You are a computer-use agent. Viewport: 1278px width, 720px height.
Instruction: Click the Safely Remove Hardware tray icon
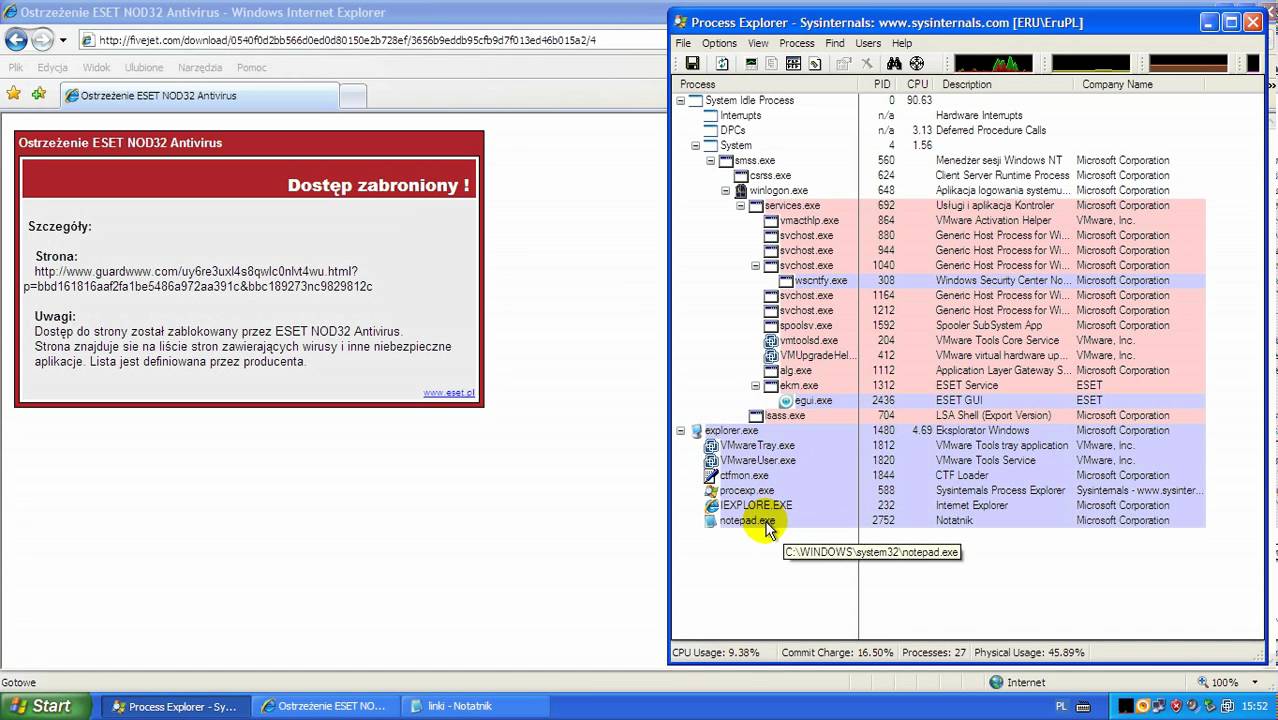tap(1210, 706)
